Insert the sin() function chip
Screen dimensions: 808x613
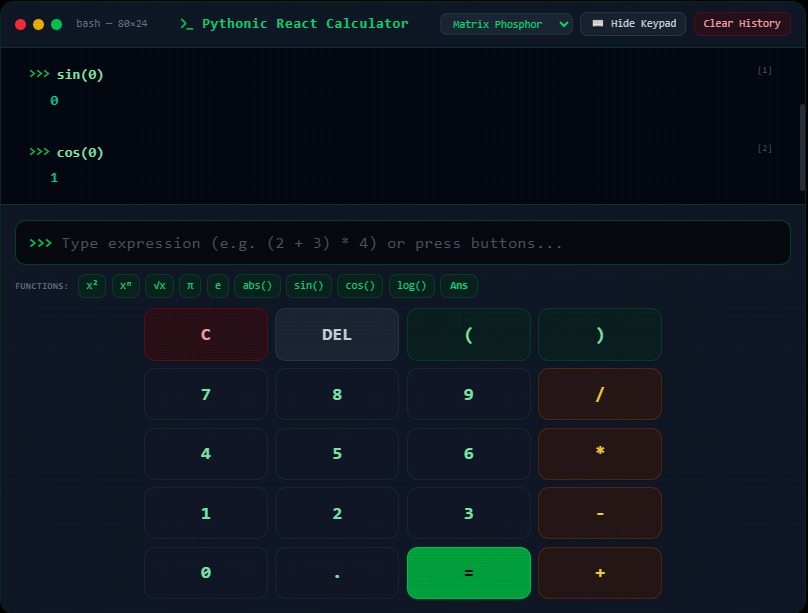pos(309,286)
